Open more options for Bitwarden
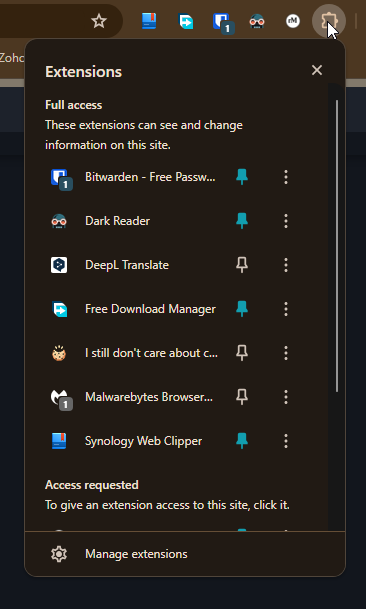Screen dimensions: 366x609 pos(286,177)
